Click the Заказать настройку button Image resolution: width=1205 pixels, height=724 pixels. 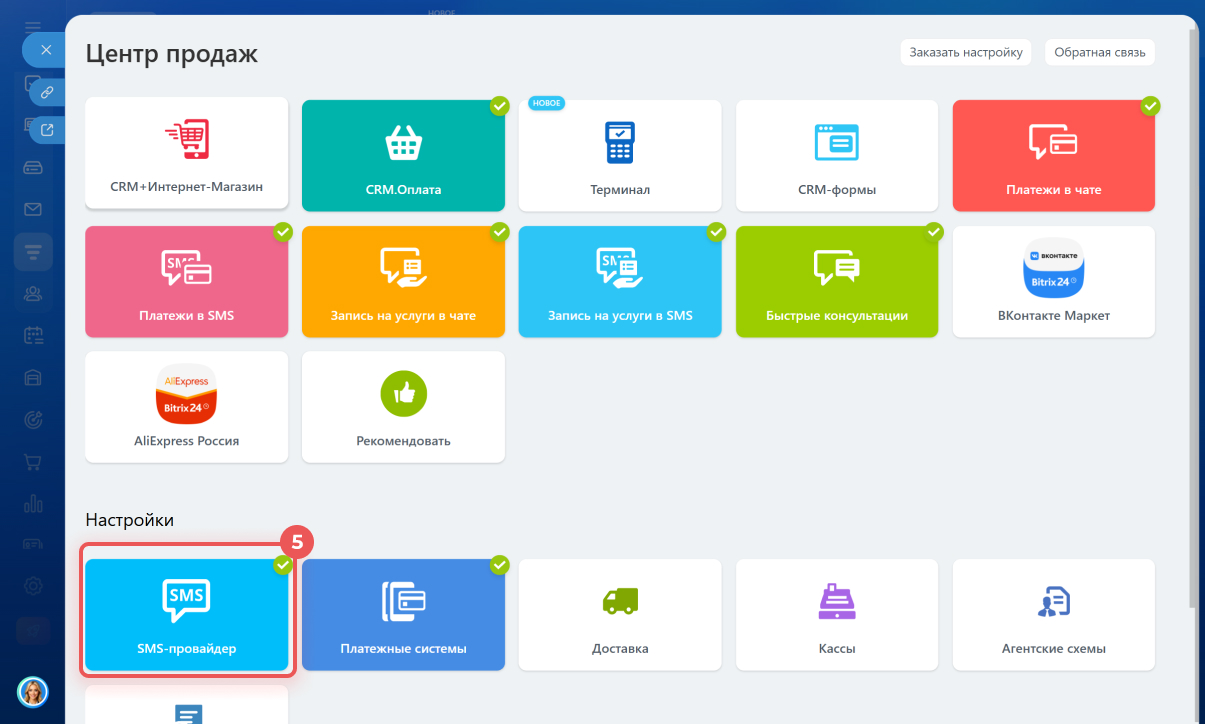[x=965, y=52]
